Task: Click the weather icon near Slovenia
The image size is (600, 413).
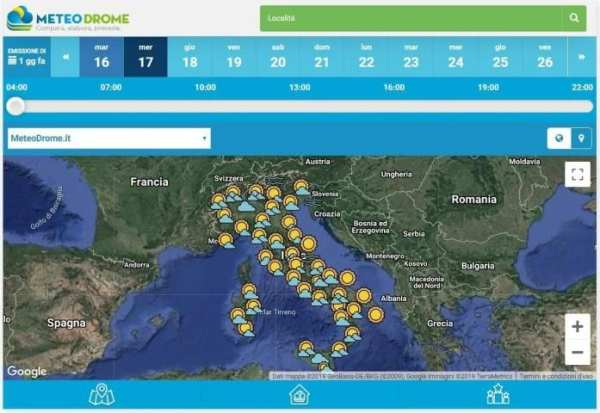Action: (x=302, y=188)
